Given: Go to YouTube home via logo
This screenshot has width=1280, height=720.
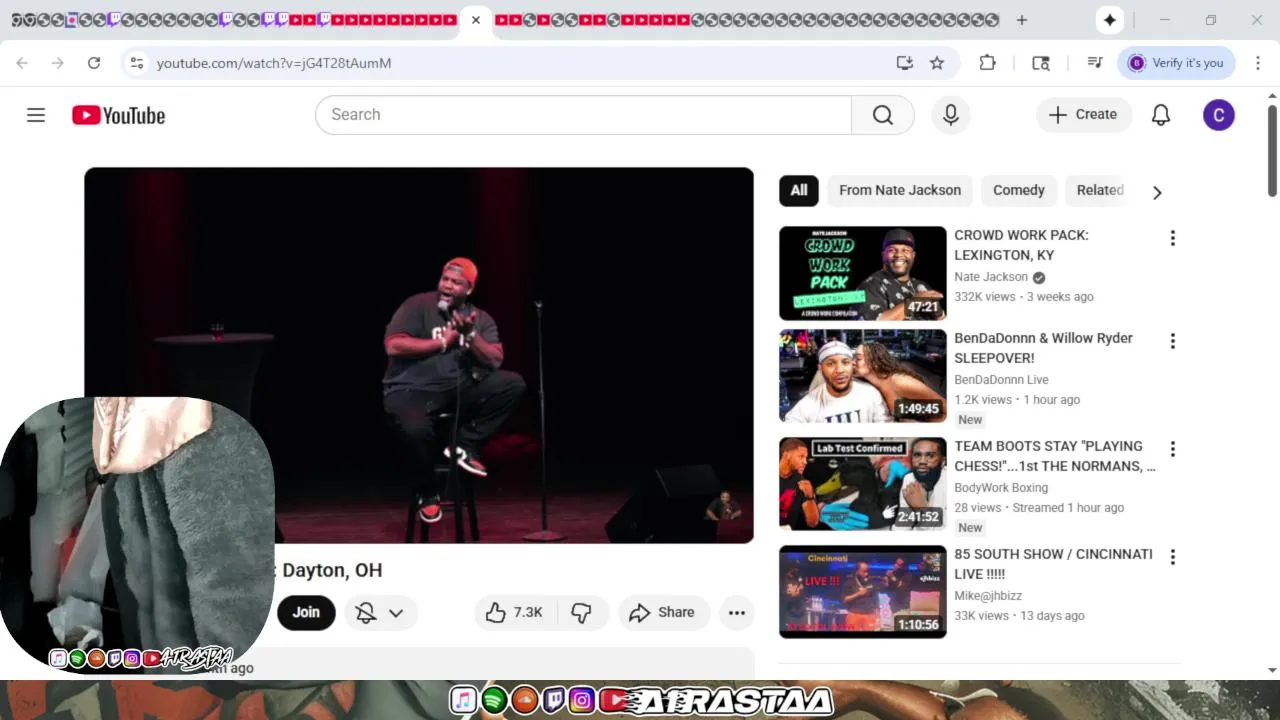Looking at the screenshot, I should pos(118,115).
